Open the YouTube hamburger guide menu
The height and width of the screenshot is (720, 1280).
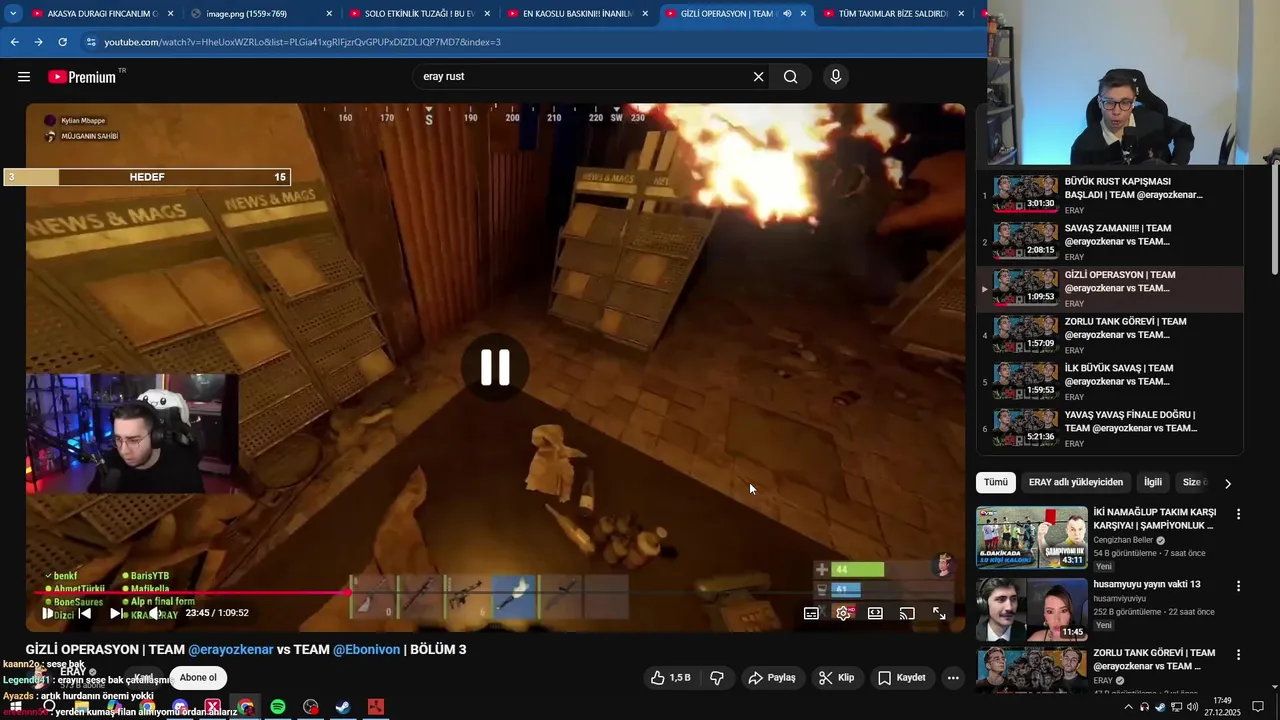tap(24, 77)
